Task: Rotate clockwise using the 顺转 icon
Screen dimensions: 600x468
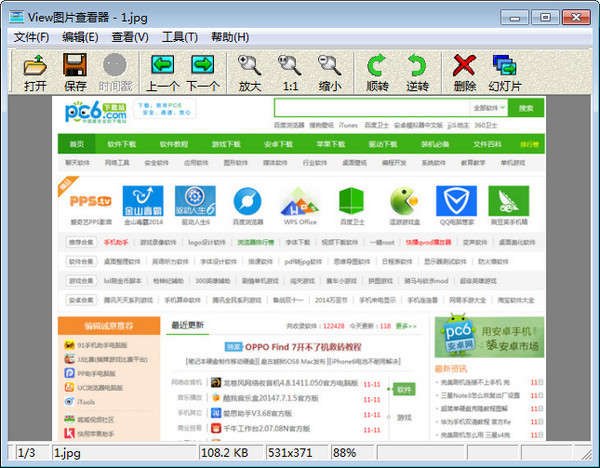Action: pos(377,72)
